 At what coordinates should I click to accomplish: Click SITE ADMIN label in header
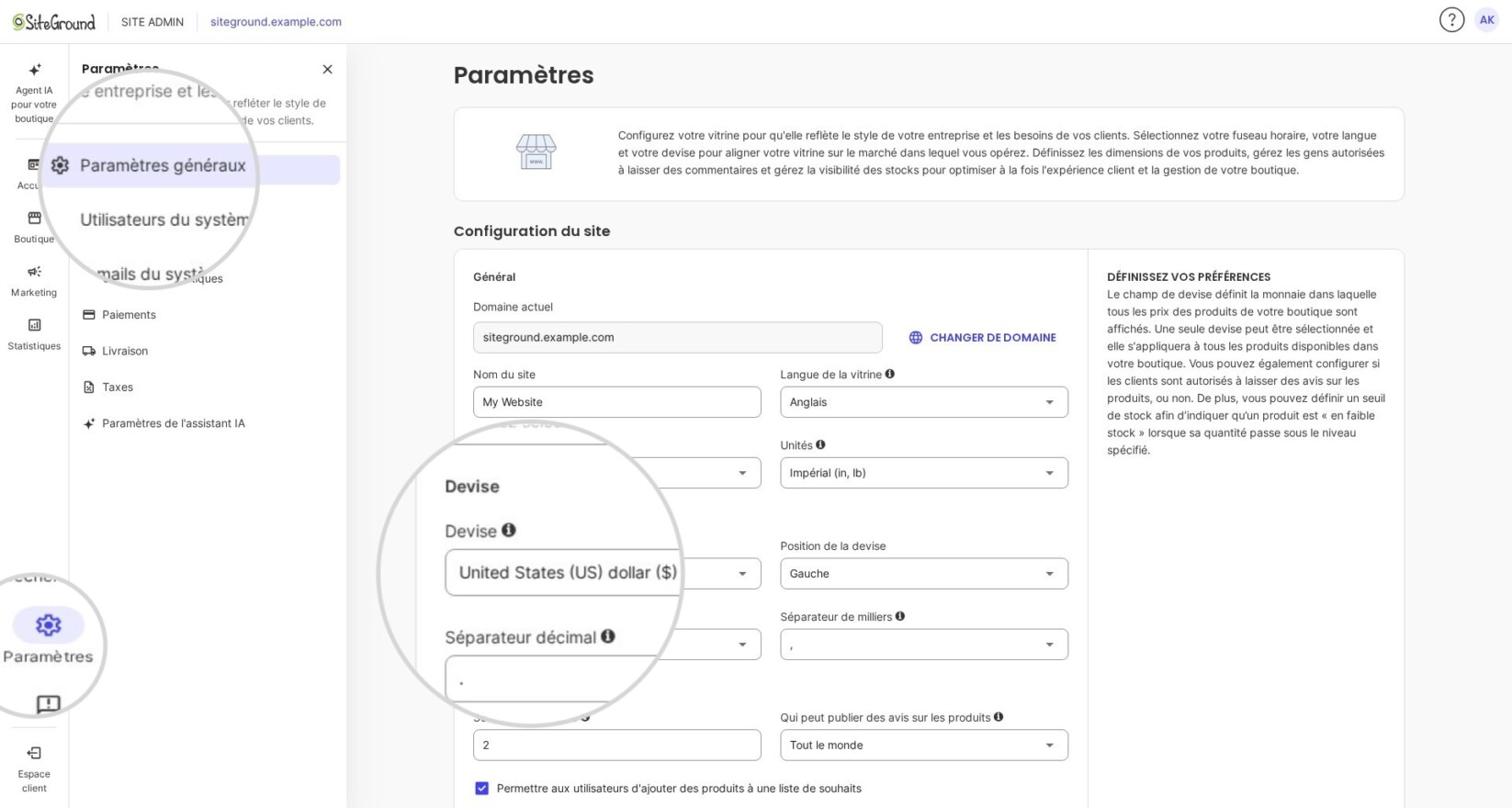point(152,22)
